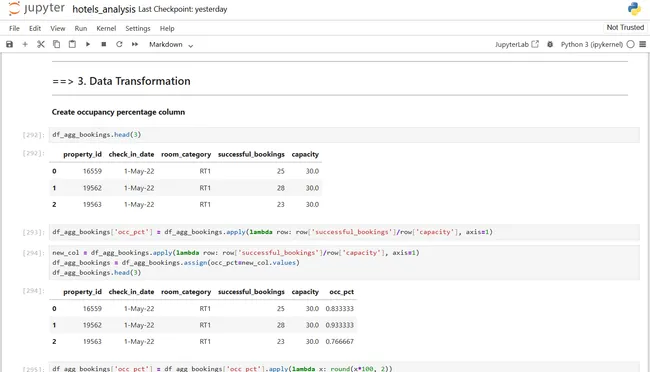Image resolution: width=650 pixels, height=372 pixels.
Task: Click the Python 3 (ipykernel) kernel name
Action: pyautogui.click(x=592, y=44)
